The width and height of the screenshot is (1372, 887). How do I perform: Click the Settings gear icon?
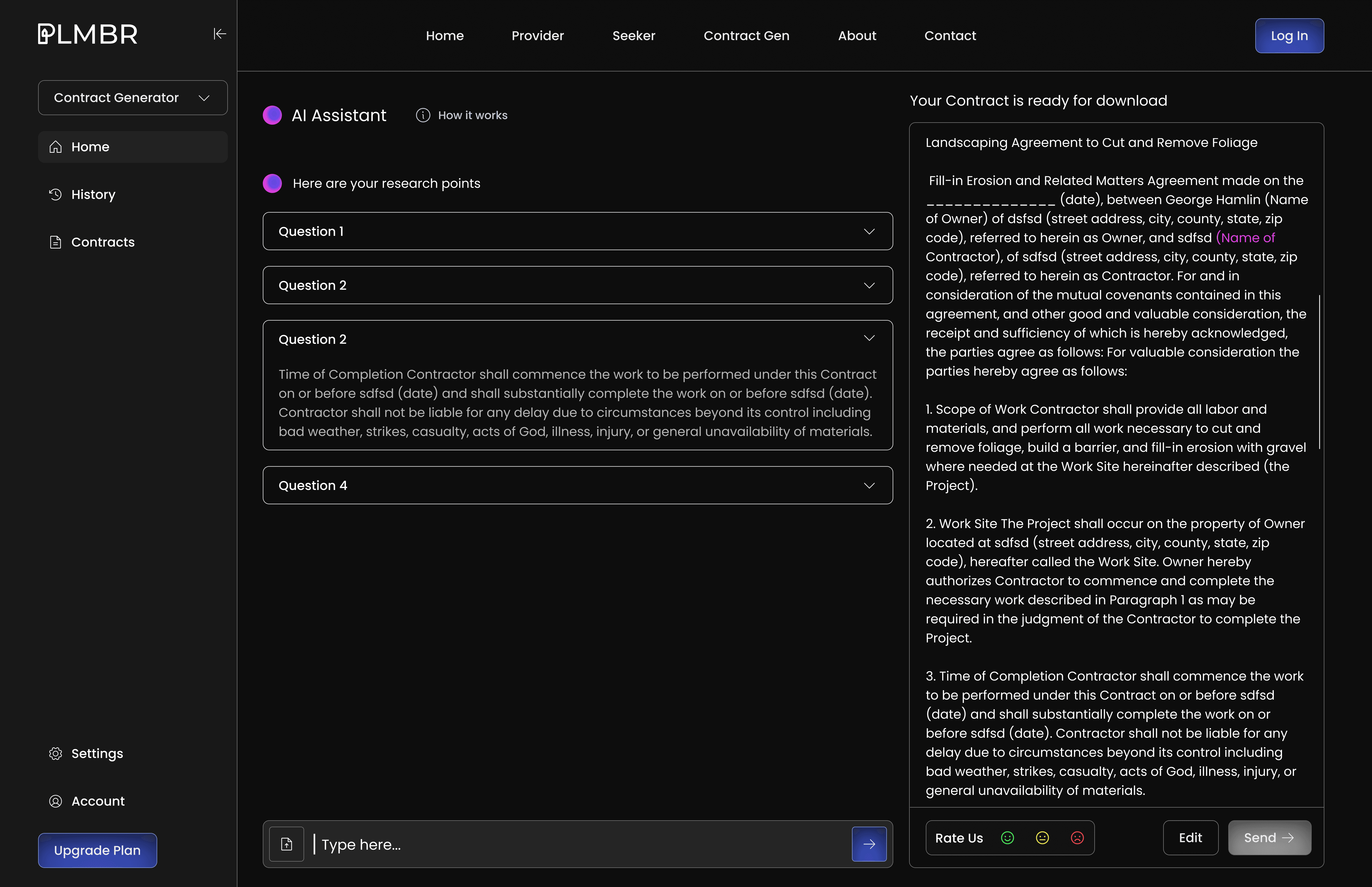pyautogui.click(x=55, y=753)
